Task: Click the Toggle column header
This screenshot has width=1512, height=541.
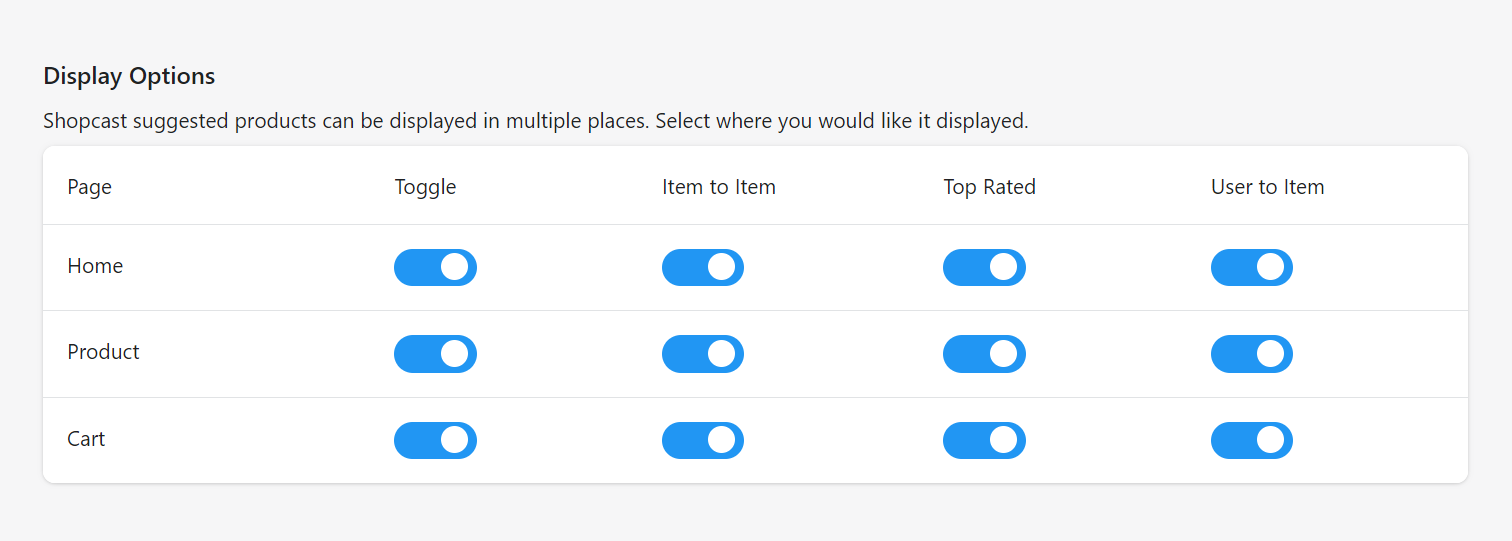Action: tap(425, 187)
